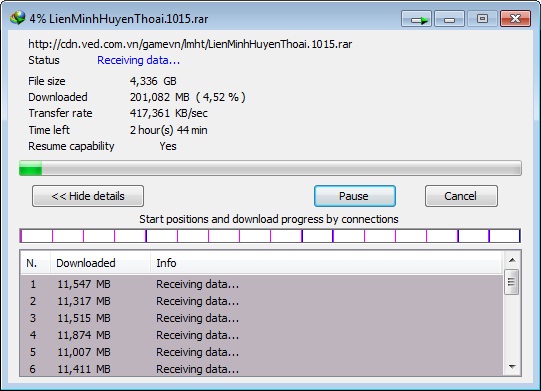Click the scroll up arrow in connections list
541x391 pixels.
tap(512, 260)
